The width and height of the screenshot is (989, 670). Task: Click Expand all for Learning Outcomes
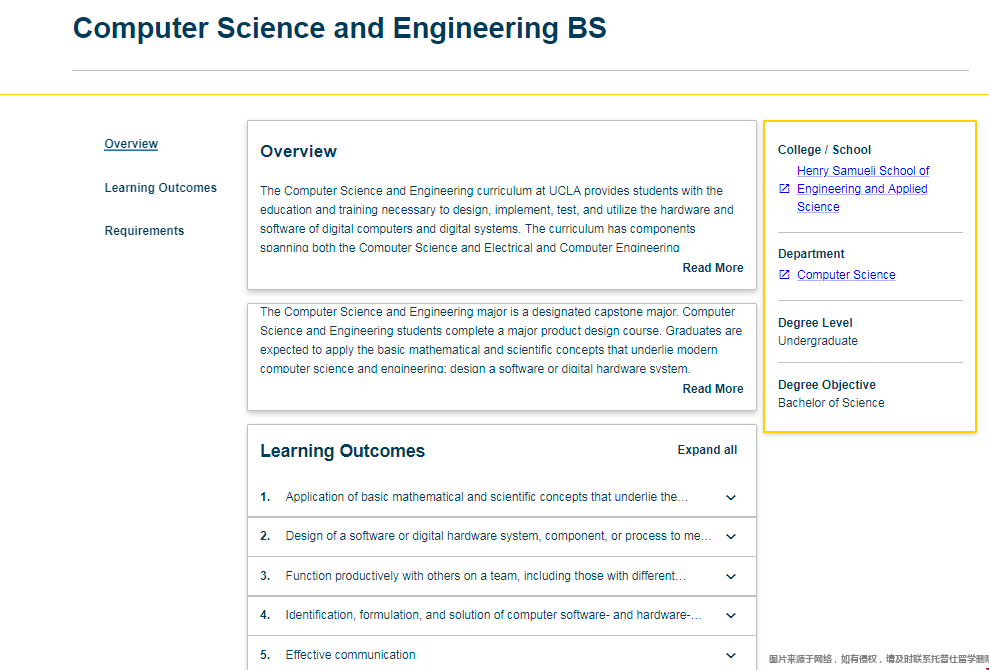point(707,450)
